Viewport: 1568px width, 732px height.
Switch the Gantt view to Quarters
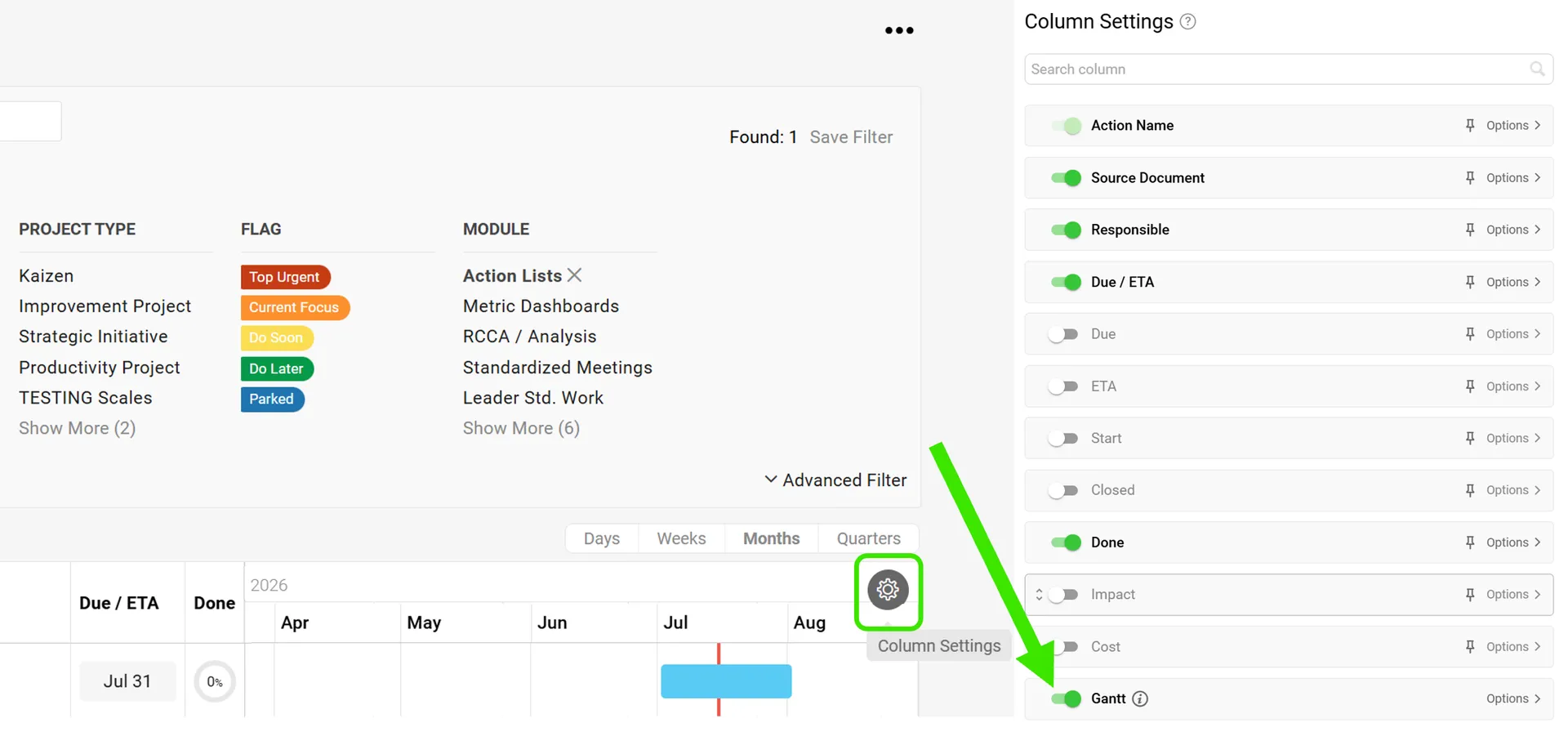click(868, 538)
